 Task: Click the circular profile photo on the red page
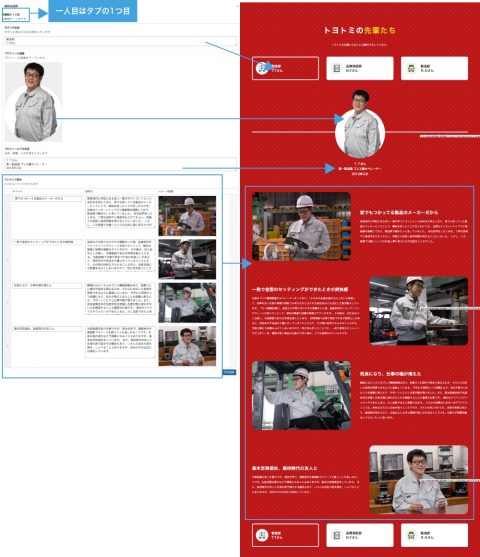(360, 133)
